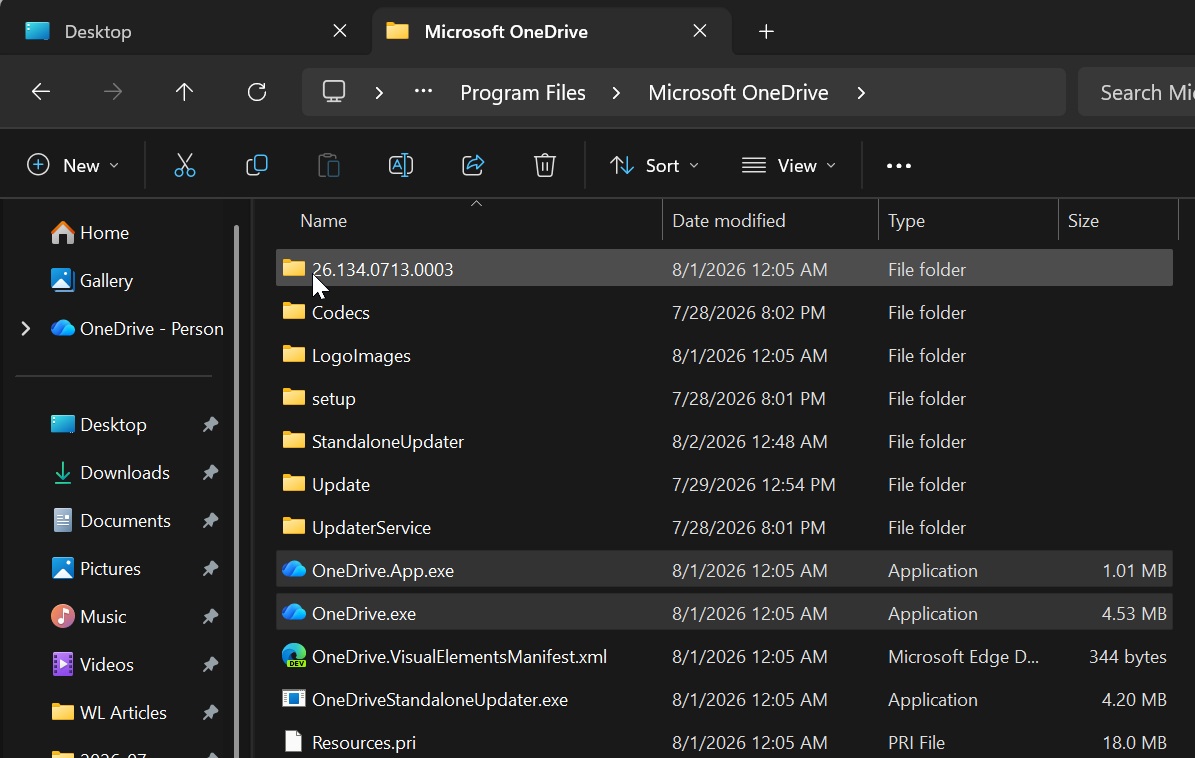
Task: Click the Cut scissors icon
Action: click(184, 165)
